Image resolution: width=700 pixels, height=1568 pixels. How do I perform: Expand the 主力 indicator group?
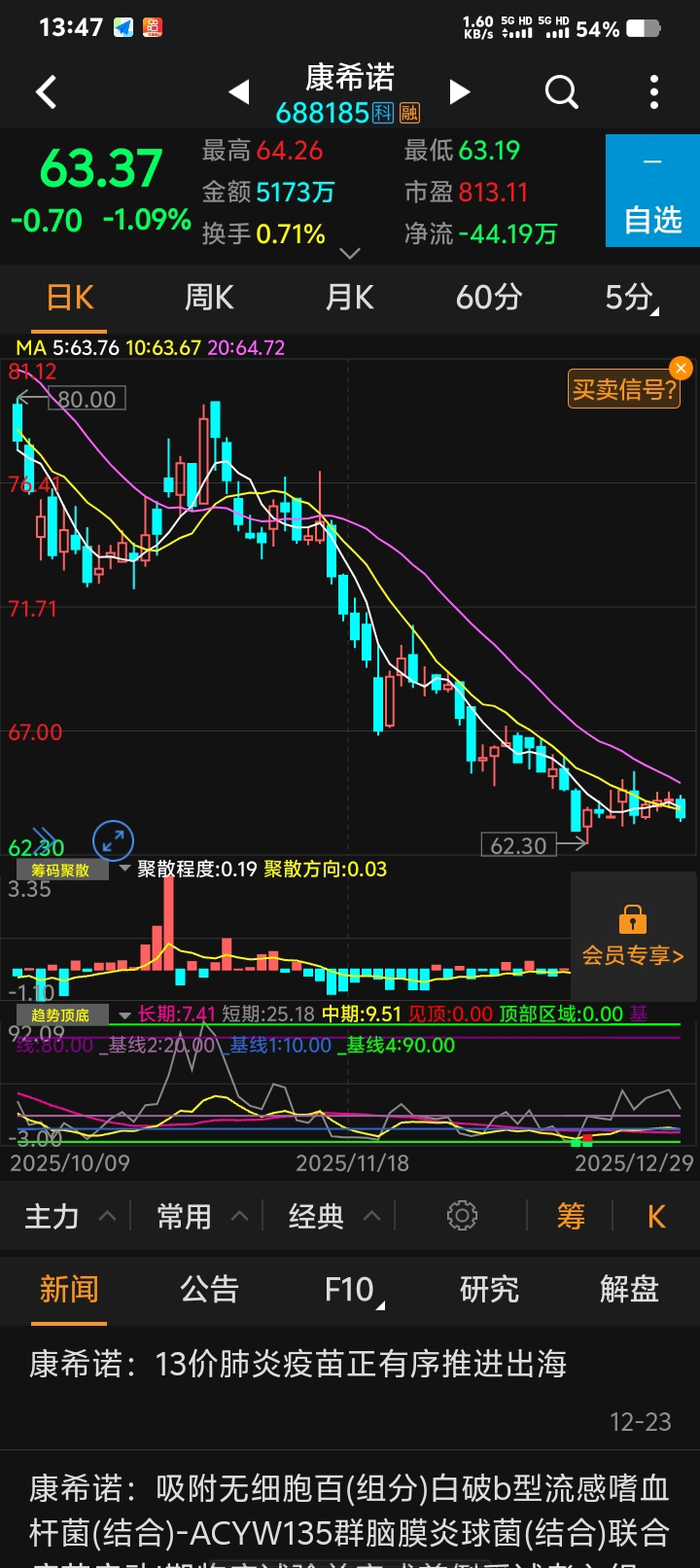point(70,1216)
